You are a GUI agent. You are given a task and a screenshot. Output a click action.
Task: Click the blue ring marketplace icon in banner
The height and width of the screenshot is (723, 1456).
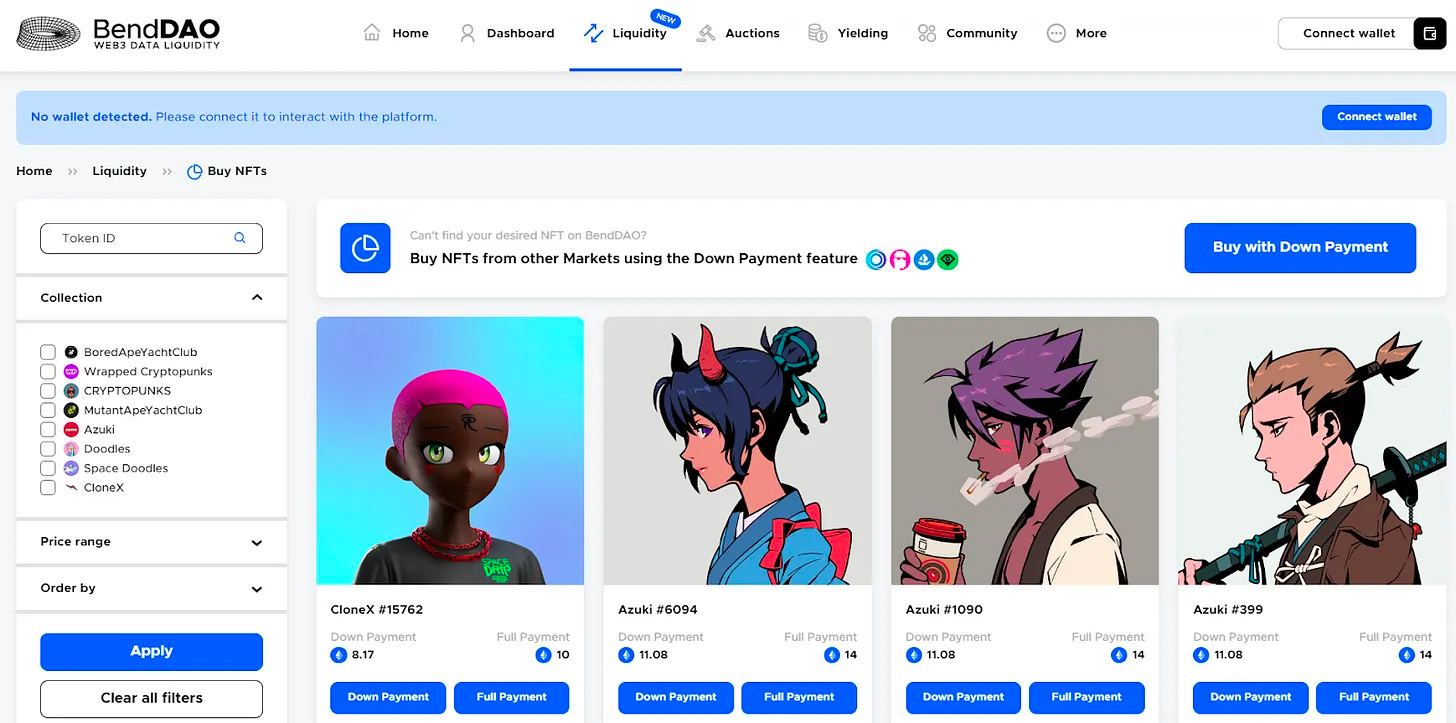click(x=876, y=260)
